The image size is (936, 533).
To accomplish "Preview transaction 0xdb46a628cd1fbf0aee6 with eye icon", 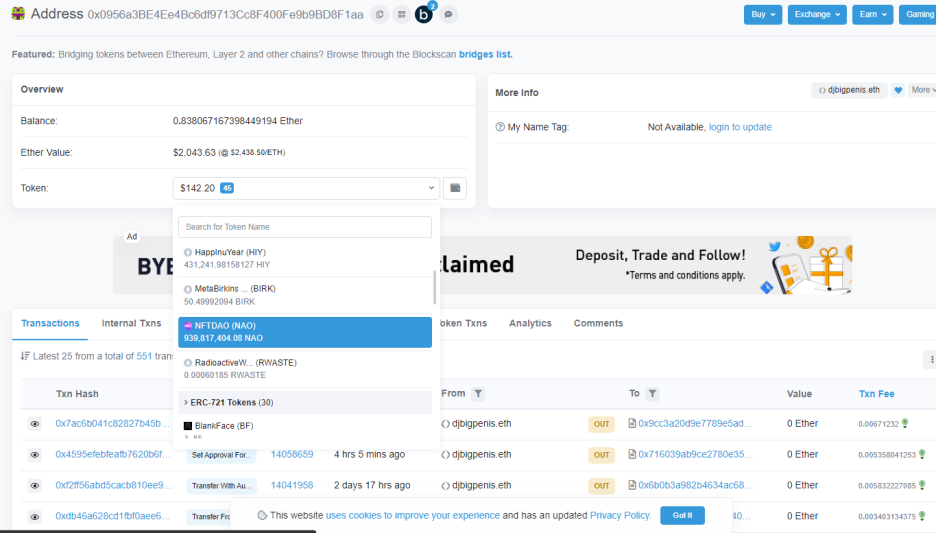I will tap(35, 517).
